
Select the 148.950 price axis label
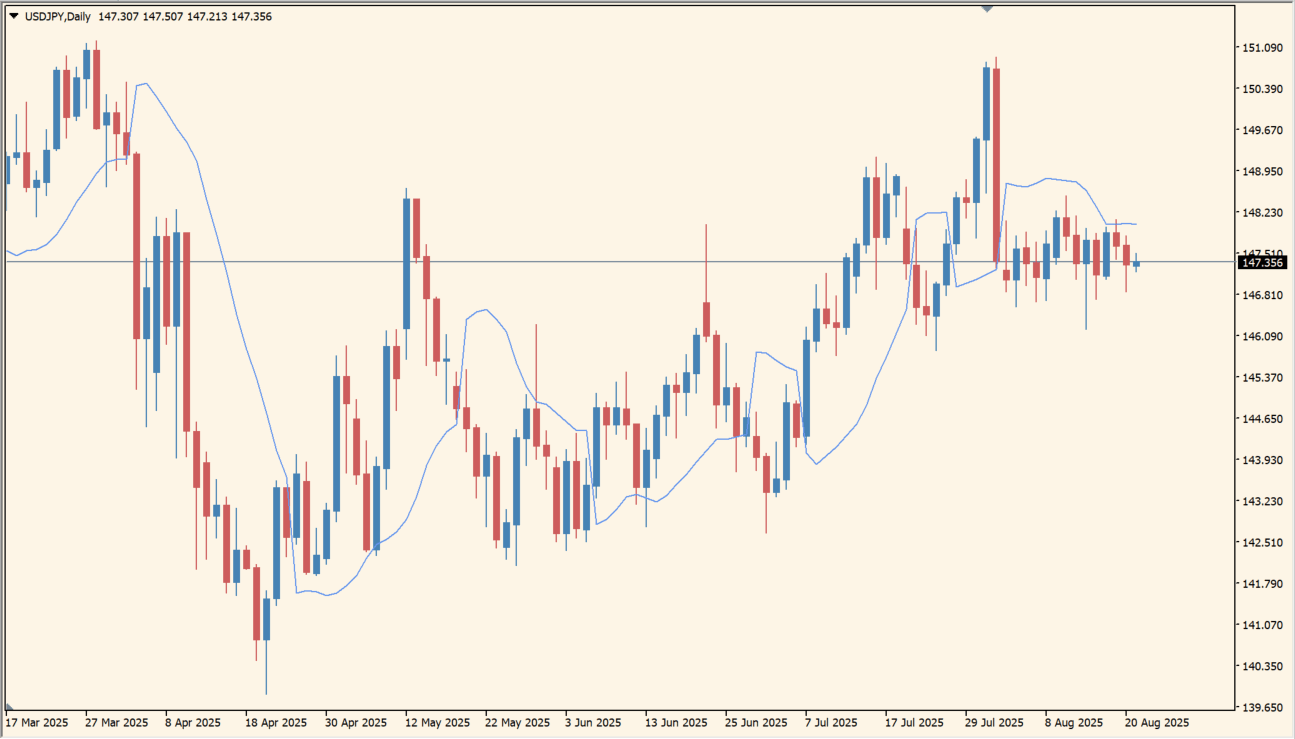(x=1263, y=171)
